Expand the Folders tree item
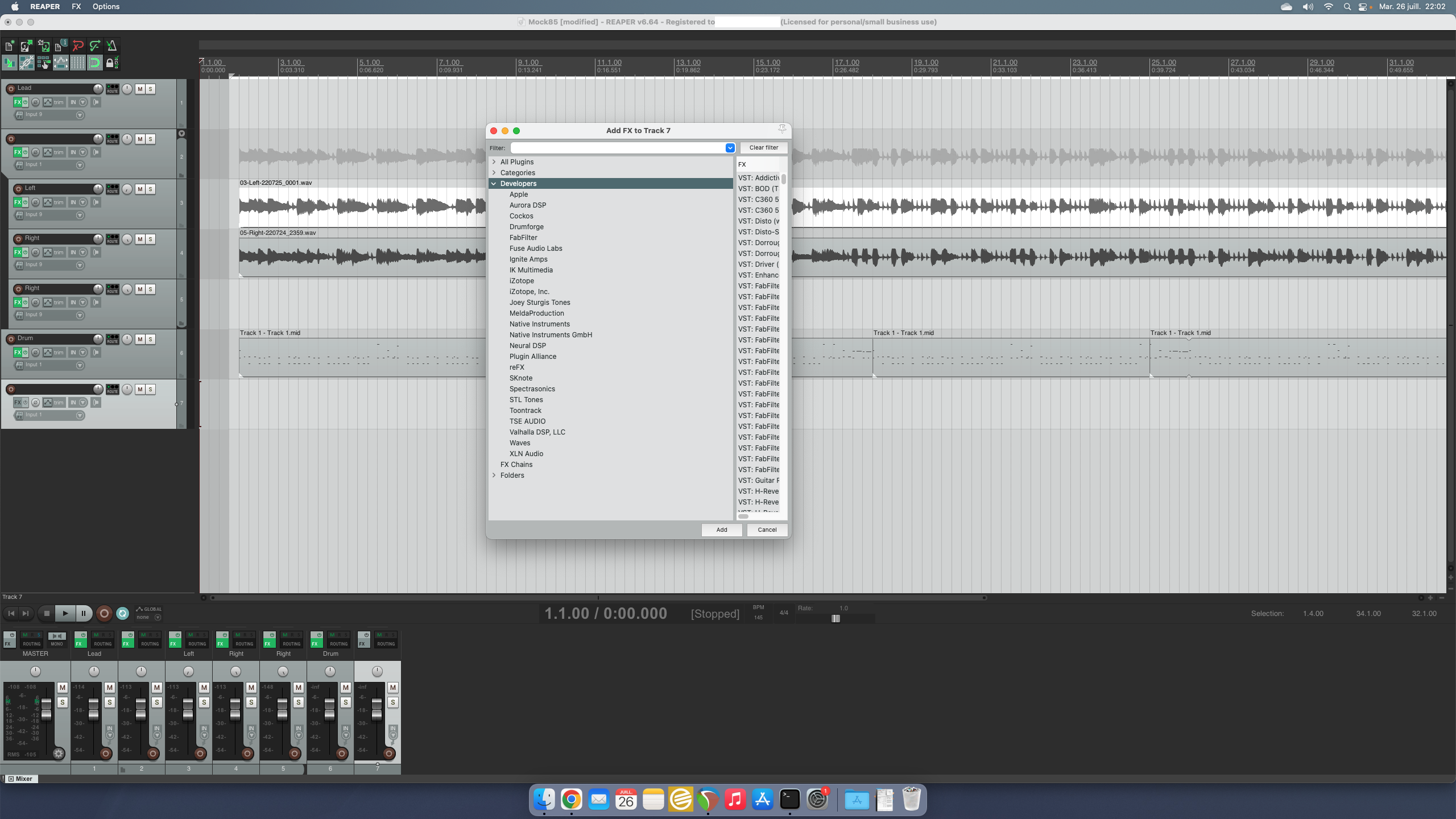This screenshot has height=819, width=1456. pos(494,475)
